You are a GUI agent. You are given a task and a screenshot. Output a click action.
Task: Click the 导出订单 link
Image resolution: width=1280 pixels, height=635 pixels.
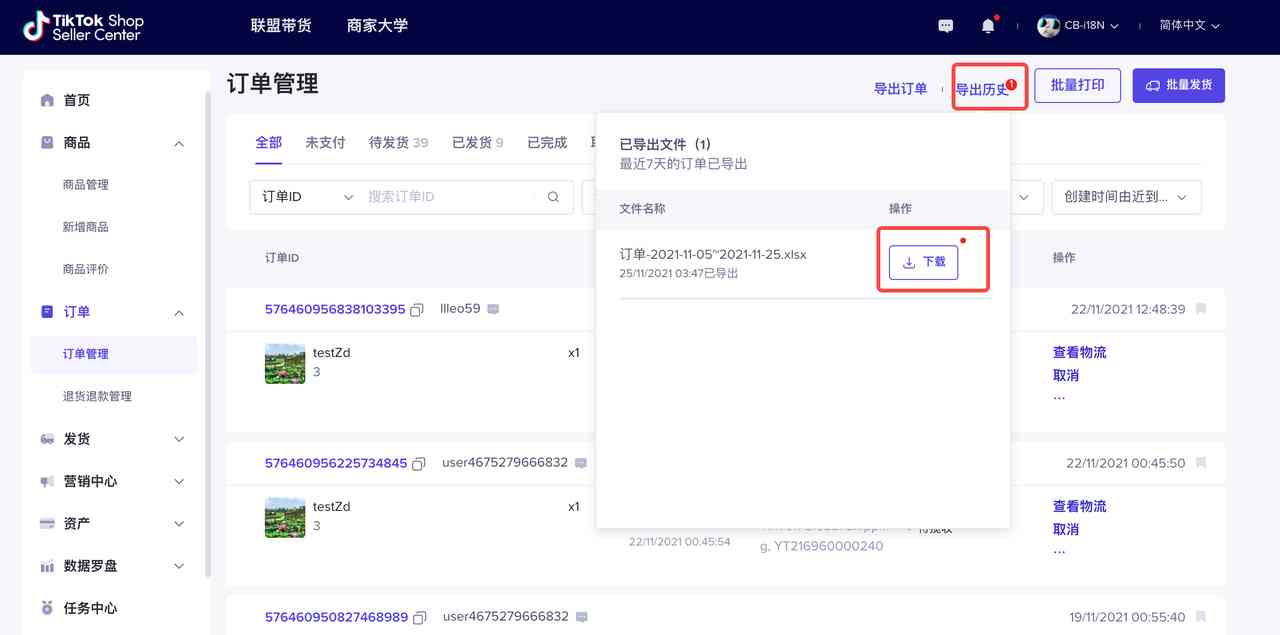point(900,89)
